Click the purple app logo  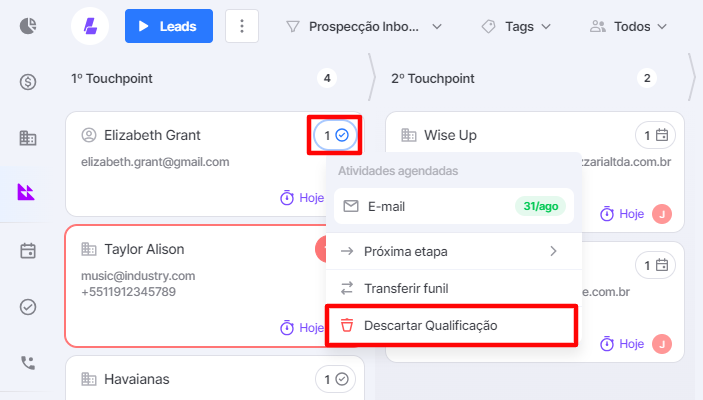[x=90, y=26]
